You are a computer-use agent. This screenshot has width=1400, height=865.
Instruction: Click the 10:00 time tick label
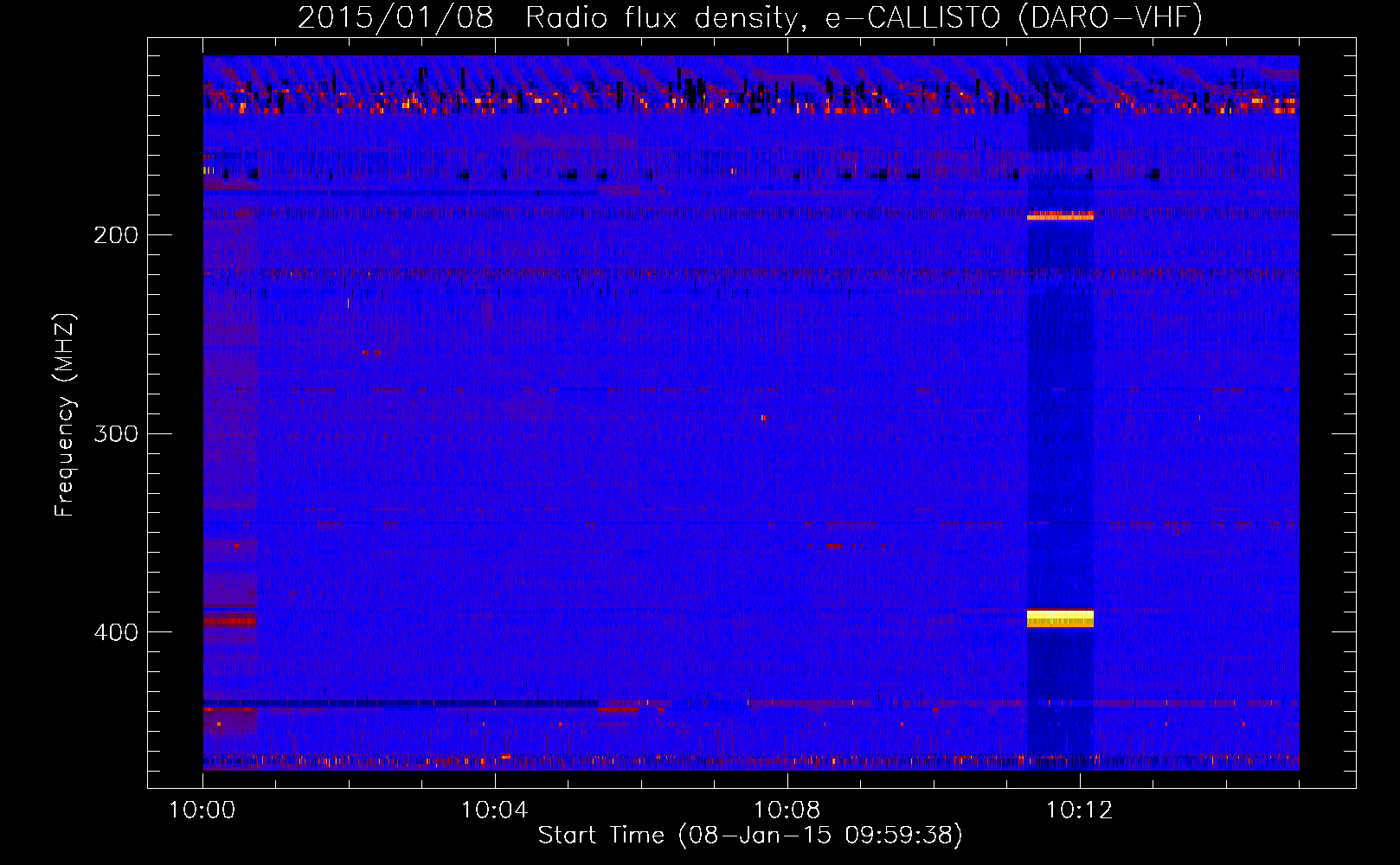(202, 811)
